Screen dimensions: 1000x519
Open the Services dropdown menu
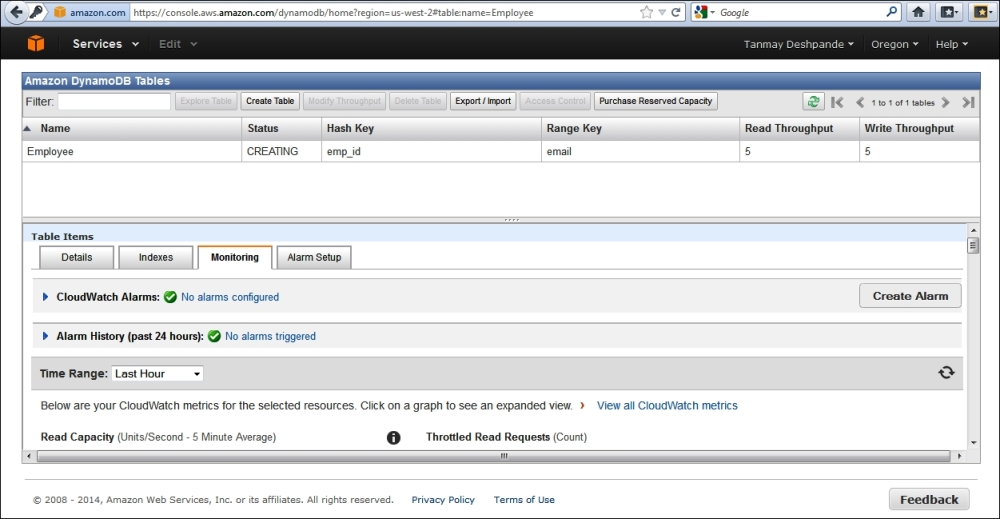tap(105, 44)
